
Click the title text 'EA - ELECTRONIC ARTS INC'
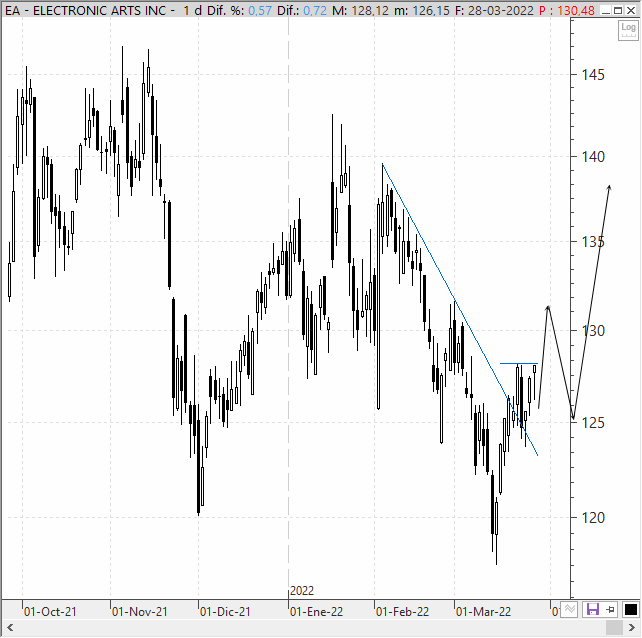coord(86,10)
